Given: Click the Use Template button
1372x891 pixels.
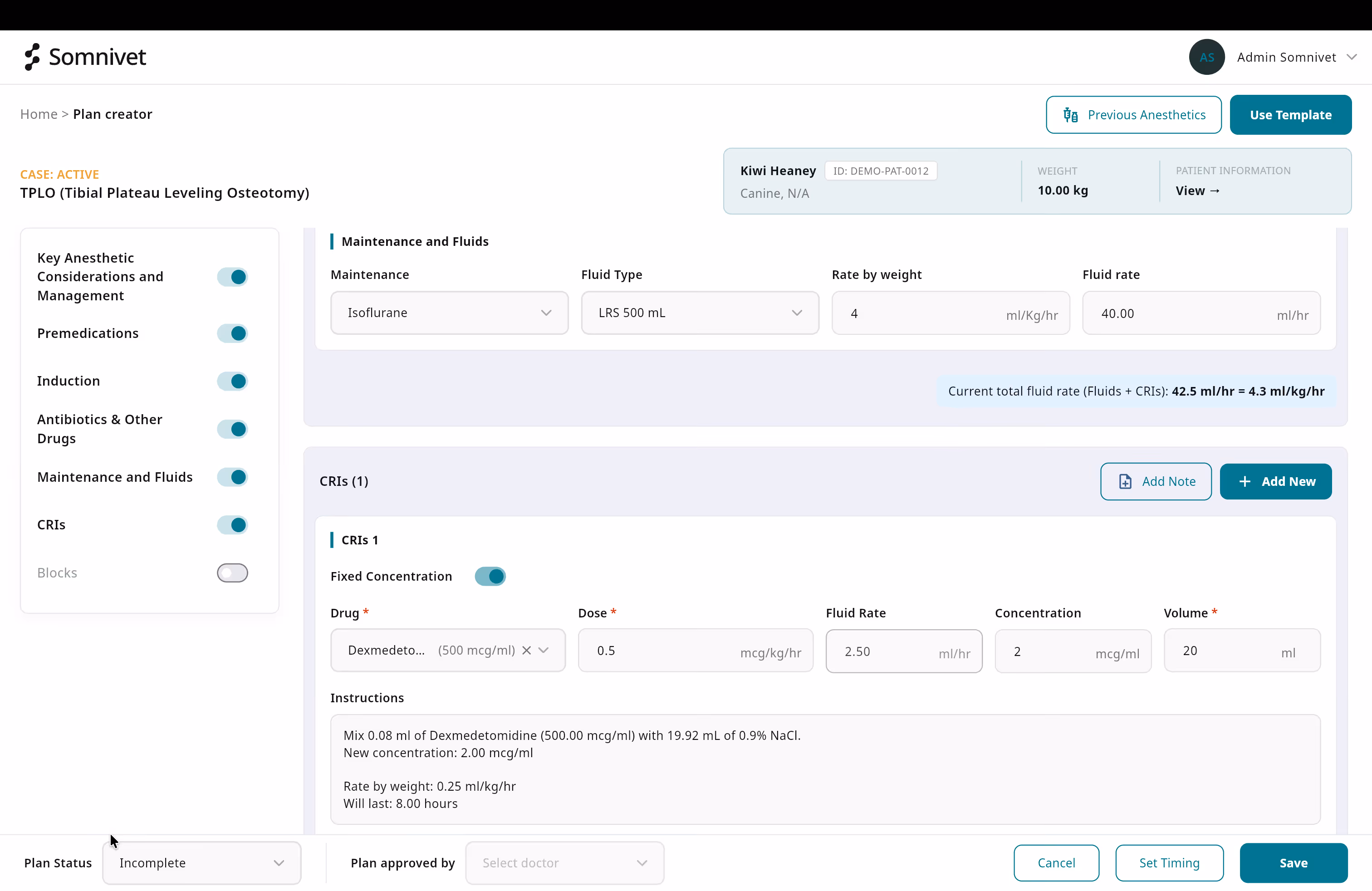Looking at the screenshot, I should [x=1291, y=114].
